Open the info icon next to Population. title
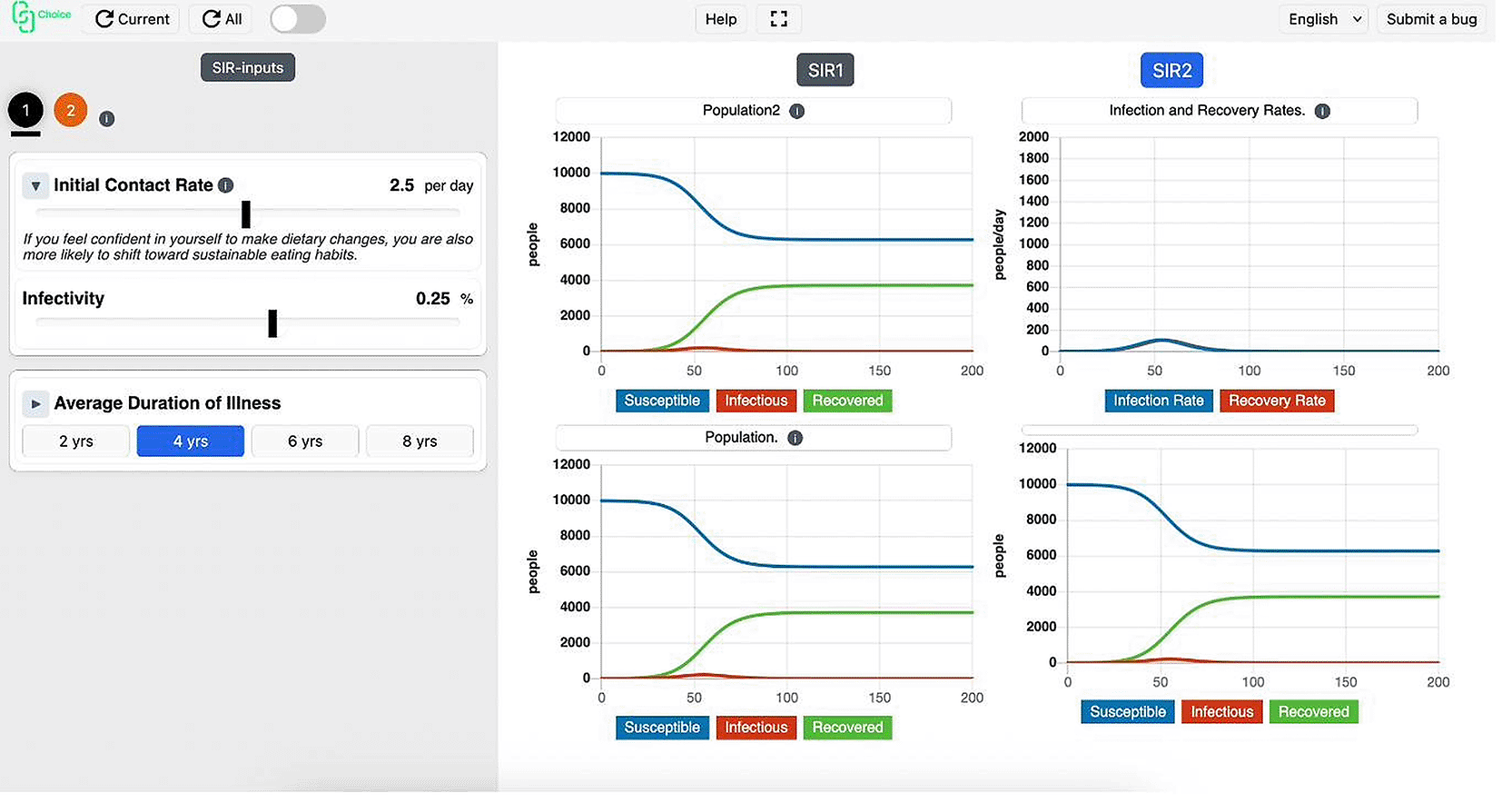The image size is (1512, 803). 795,438
